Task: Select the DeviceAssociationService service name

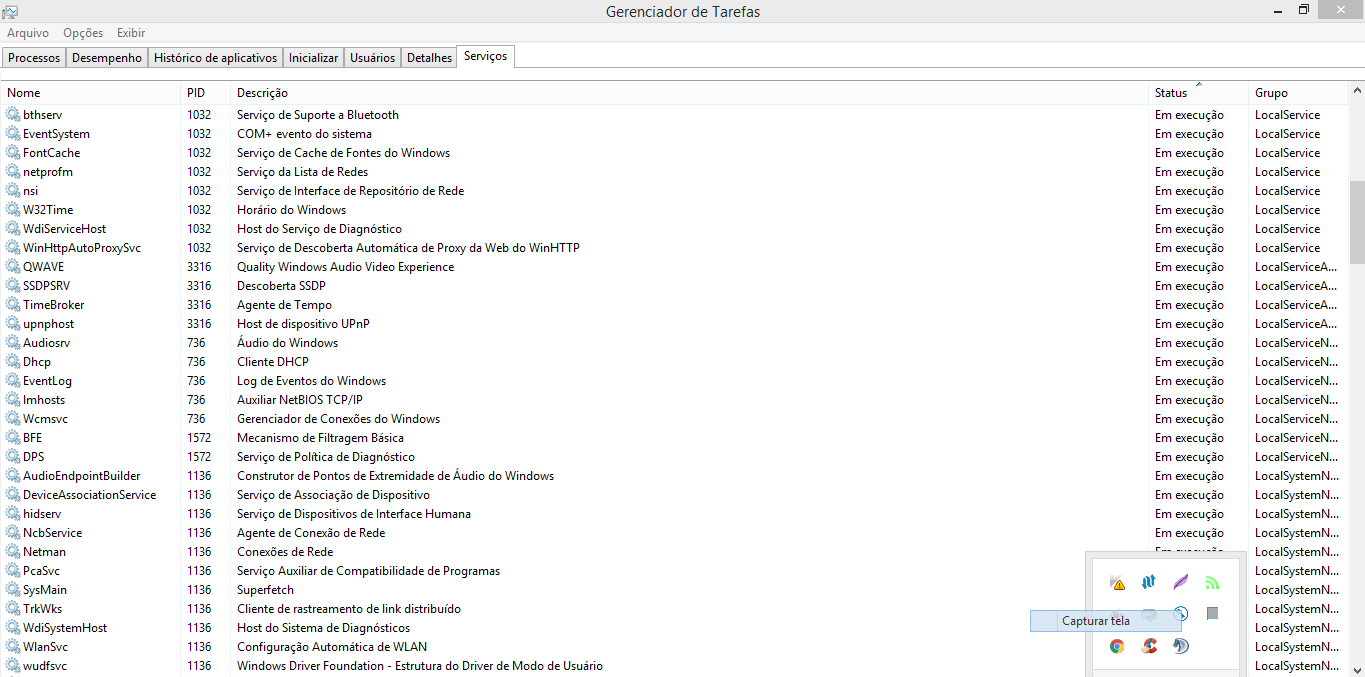Action: pos(90,495)
